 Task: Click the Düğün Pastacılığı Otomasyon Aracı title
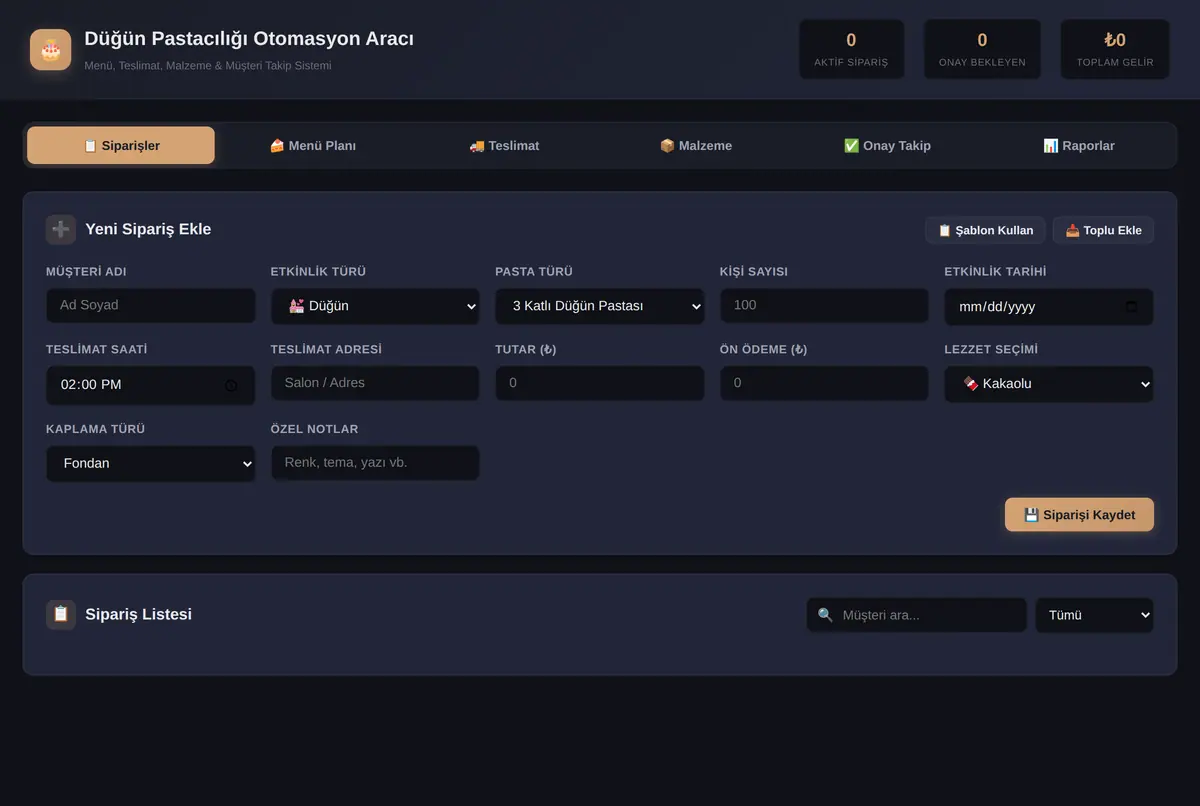pyautogui.click(x=249, y=39)
